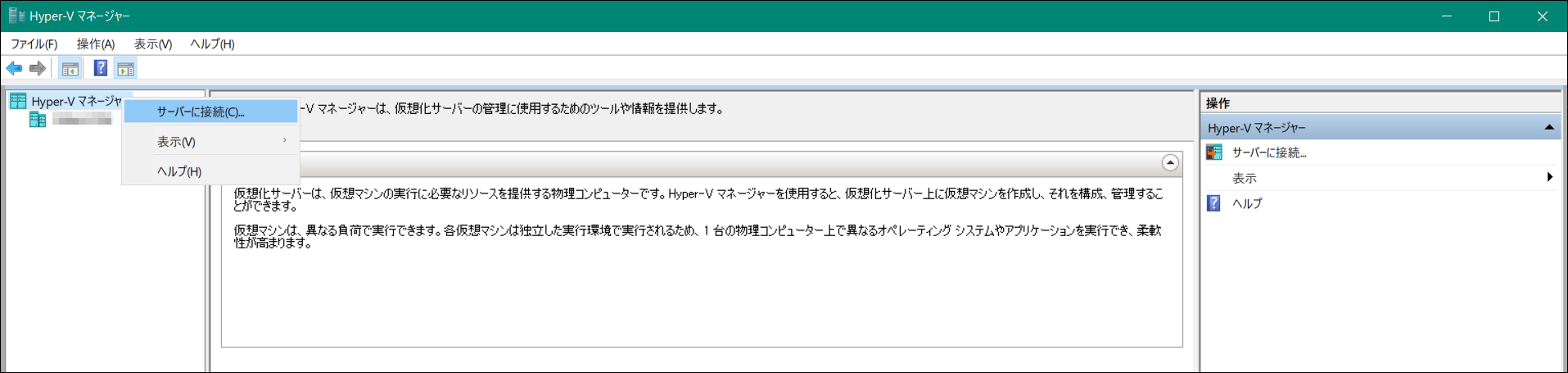
Task: Select ヘルプ(H) in the context menu
Action: point(210,171)
